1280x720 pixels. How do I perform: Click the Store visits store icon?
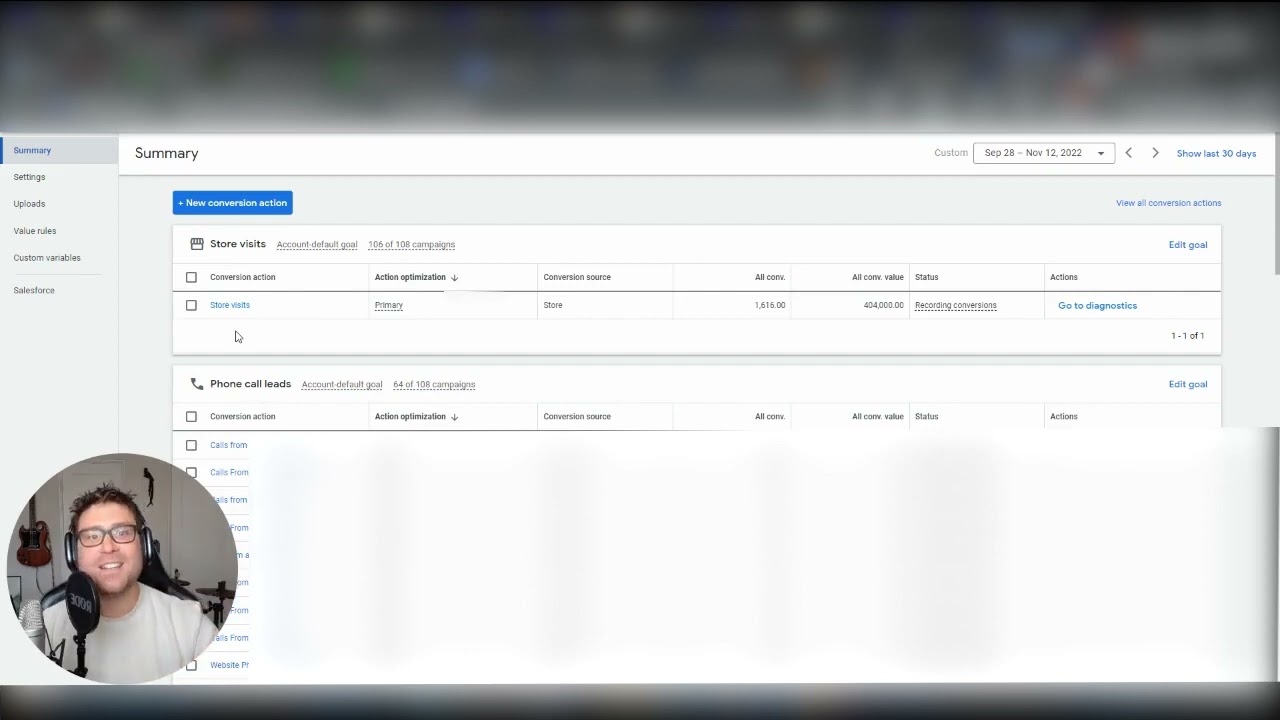(x=197, y=244)
